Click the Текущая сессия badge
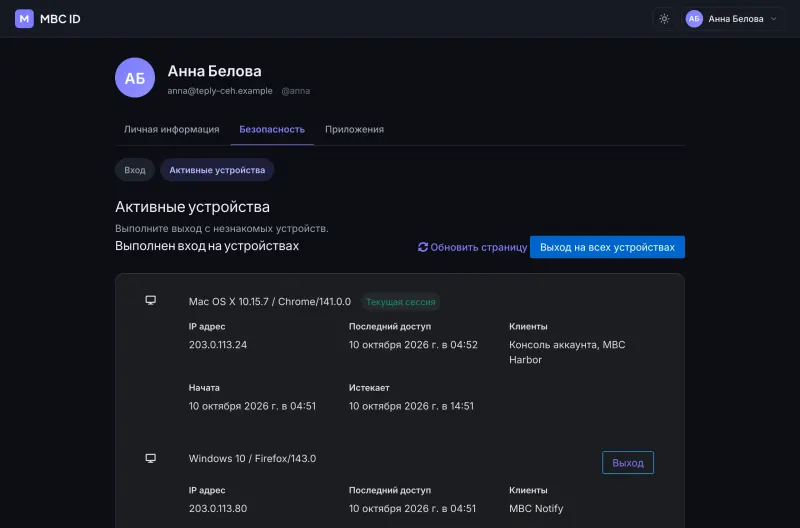The image size is (800, 528). coord(401,302)
